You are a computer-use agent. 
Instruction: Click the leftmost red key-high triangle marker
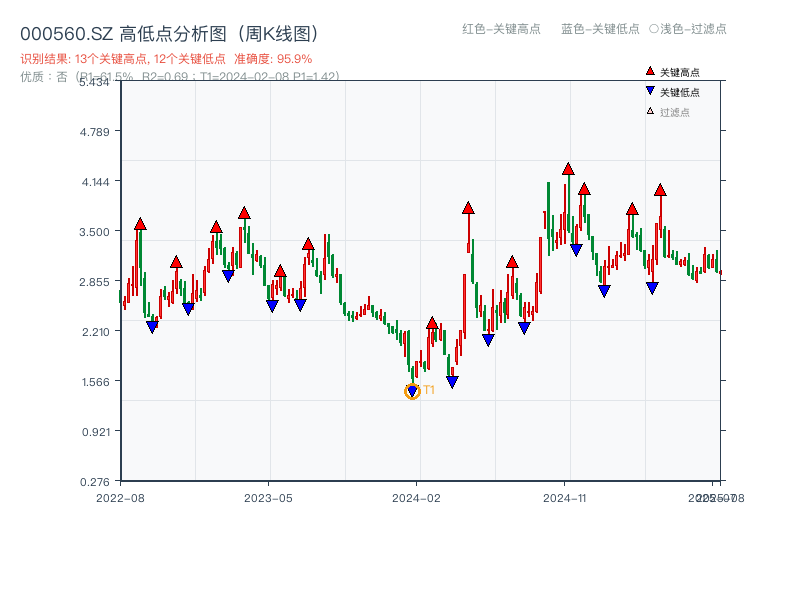pos(140,224)
